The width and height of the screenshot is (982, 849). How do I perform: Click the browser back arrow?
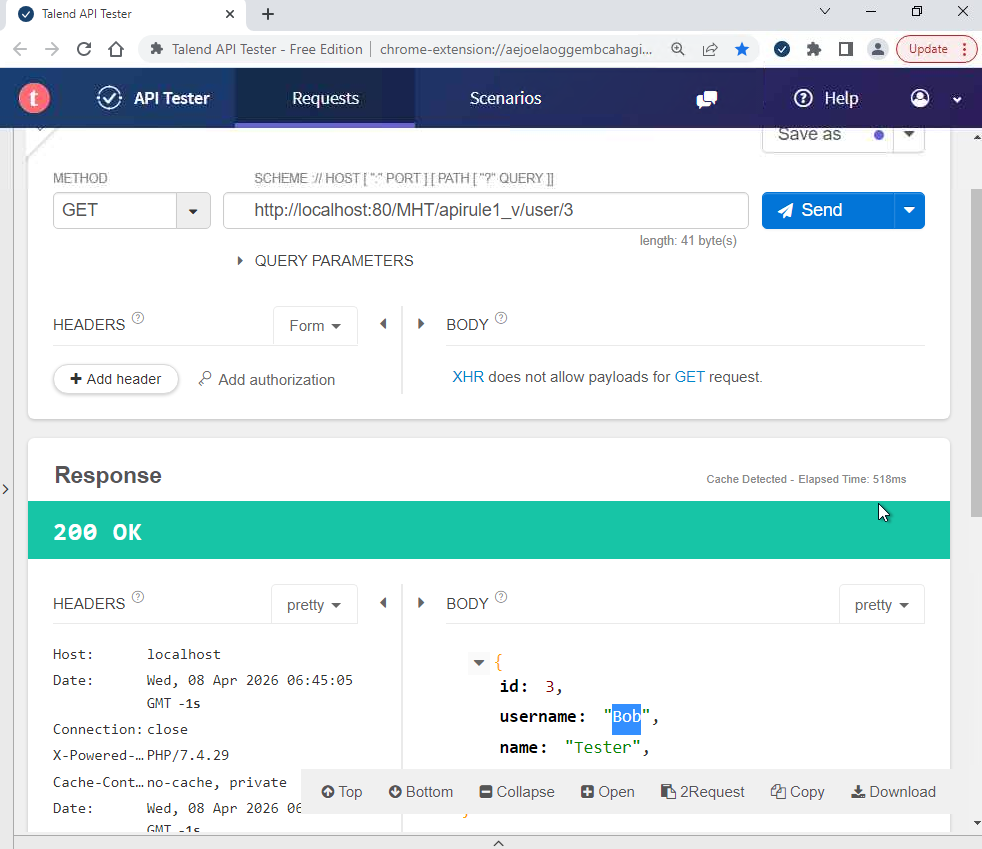pyautogui.click(x=20, y=49)
